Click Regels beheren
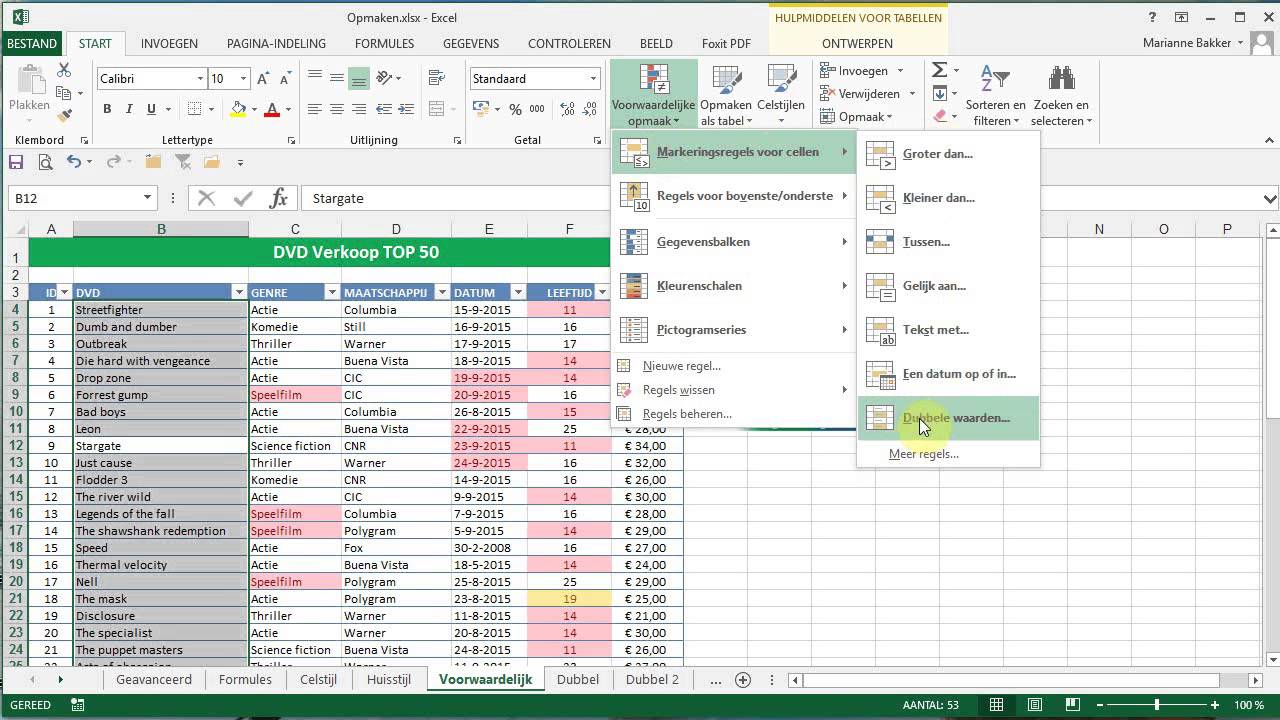This screenshot has height=720, width=1280. coord(687,414)
